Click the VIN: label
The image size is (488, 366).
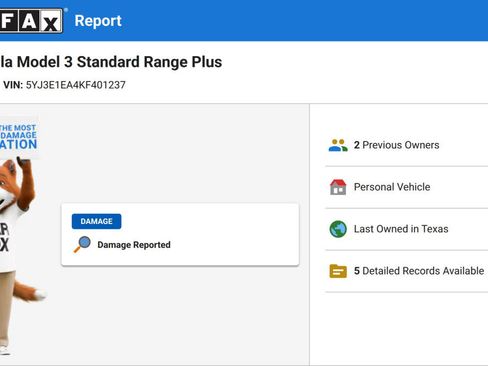pyautogui.click(x=13, y=85)
